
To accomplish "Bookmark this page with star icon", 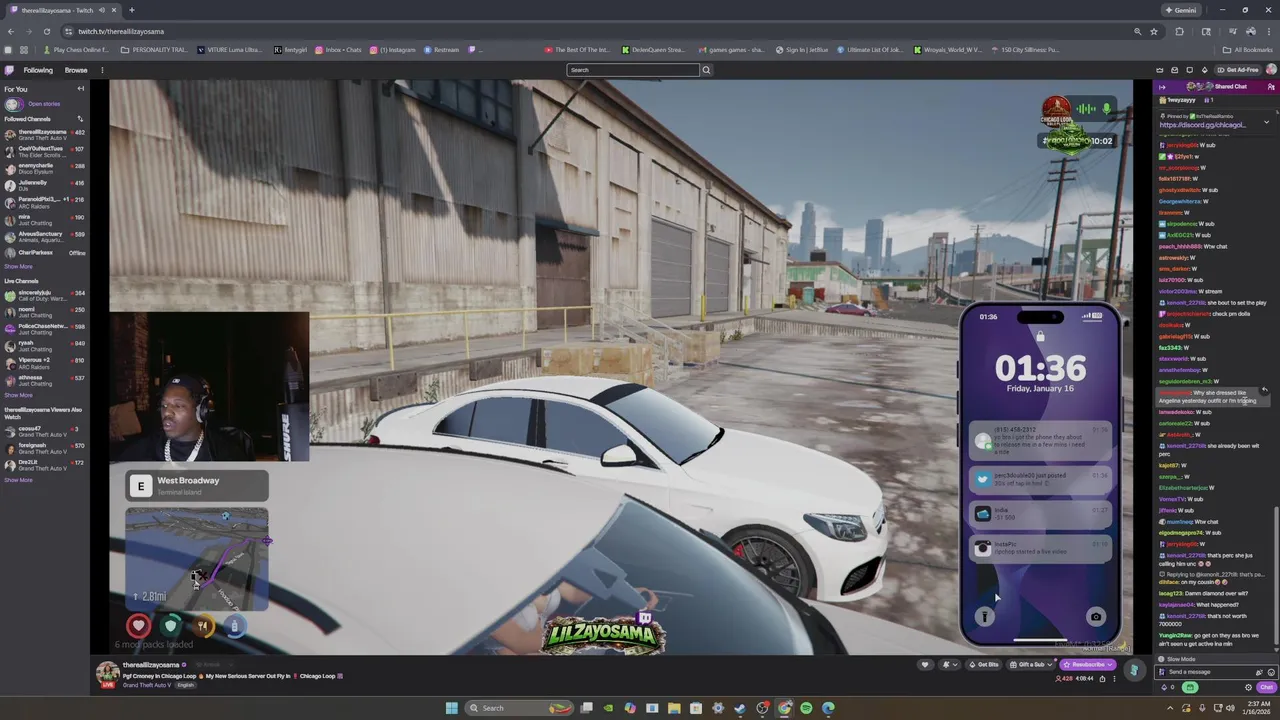I will 1154,31.
